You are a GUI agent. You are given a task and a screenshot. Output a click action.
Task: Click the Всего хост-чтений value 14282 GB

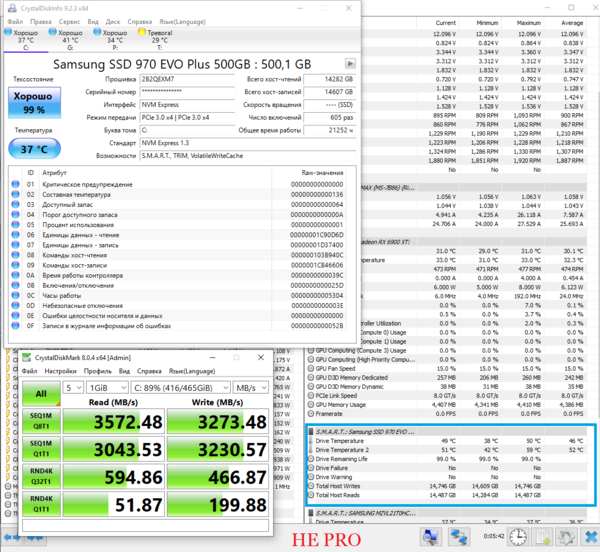tap(329, 79)
